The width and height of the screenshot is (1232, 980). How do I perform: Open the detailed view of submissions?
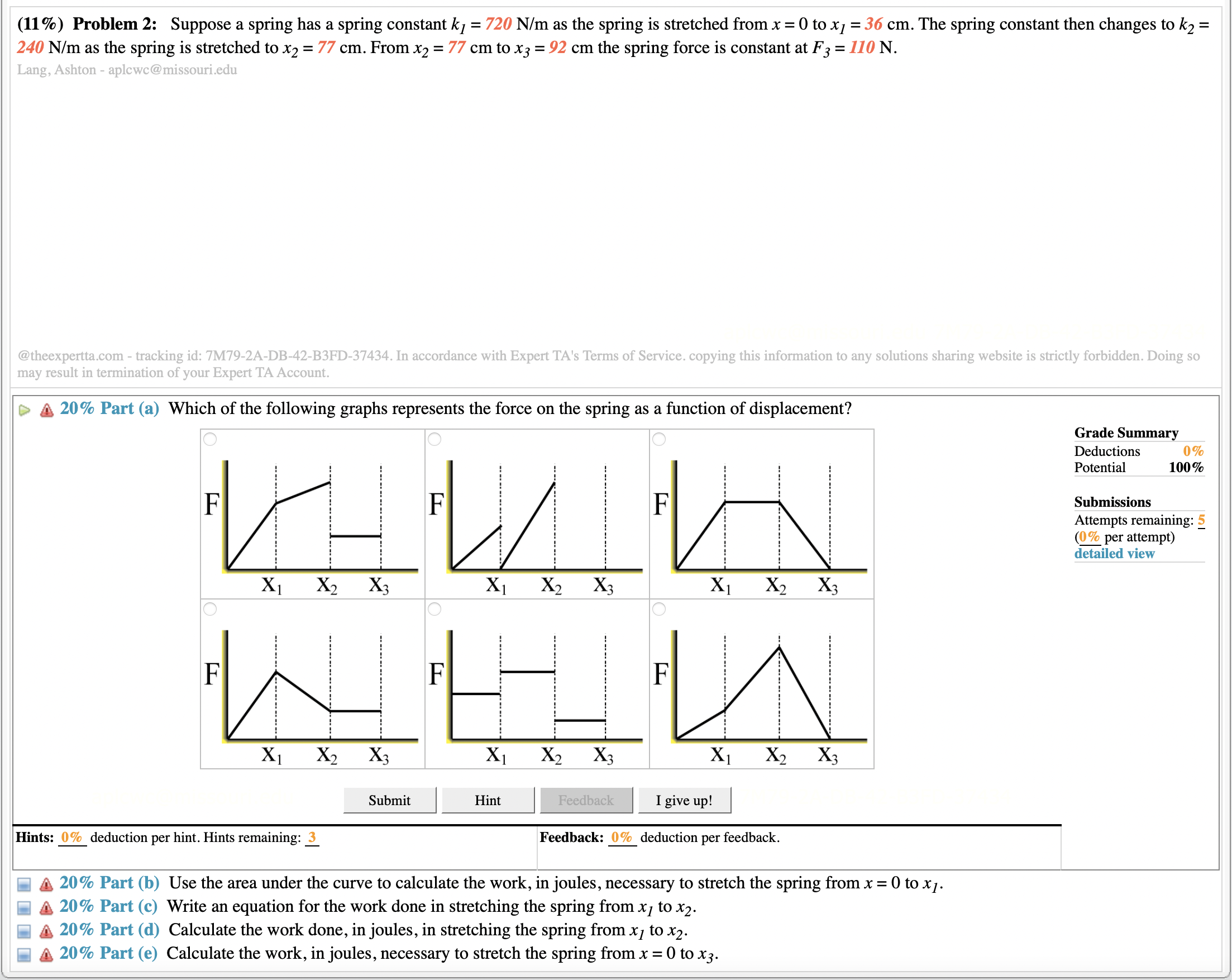coord(1114,553)
